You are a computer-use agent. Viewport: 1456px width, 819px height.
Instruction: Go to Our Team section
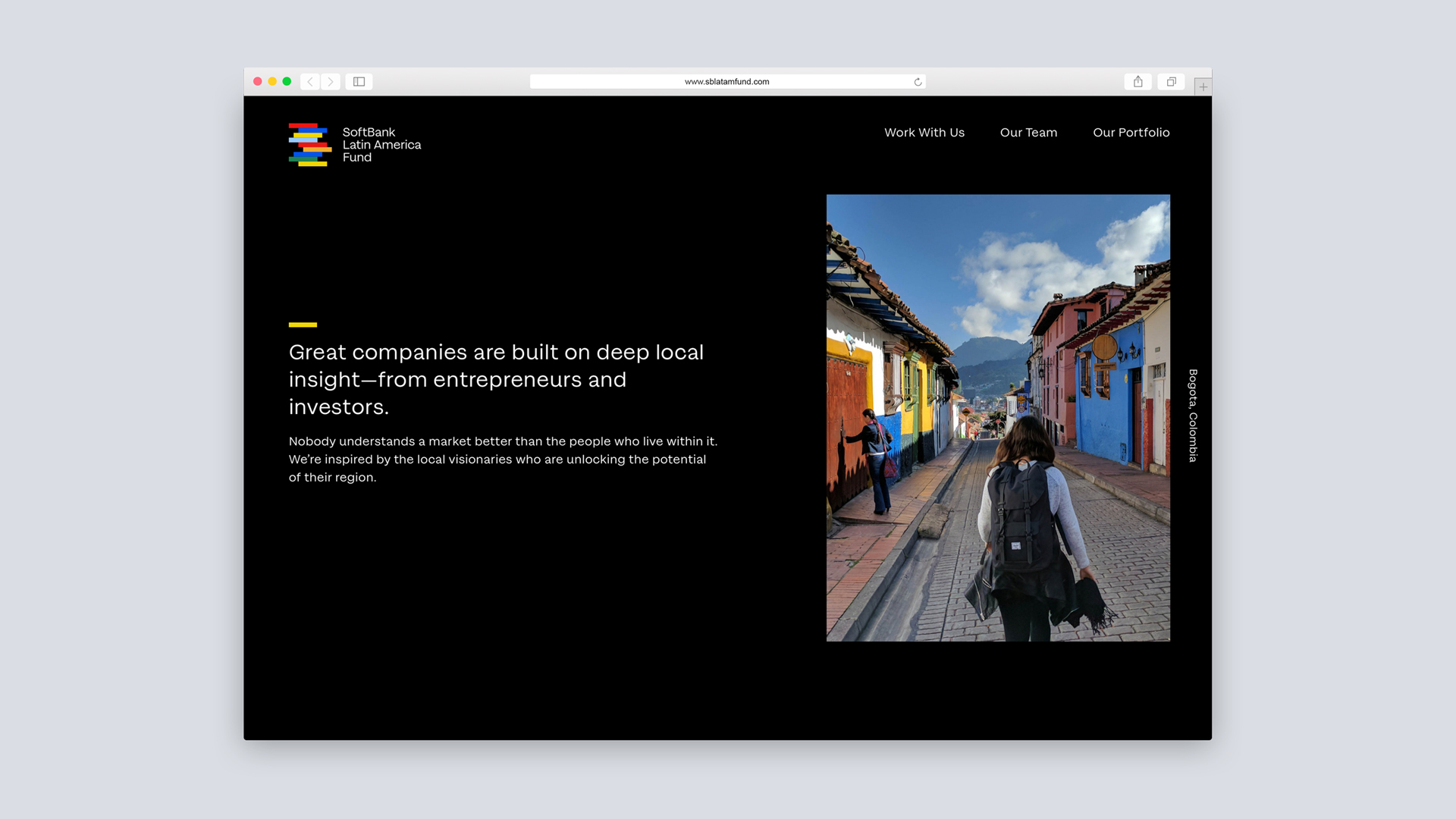point(1028,133)
